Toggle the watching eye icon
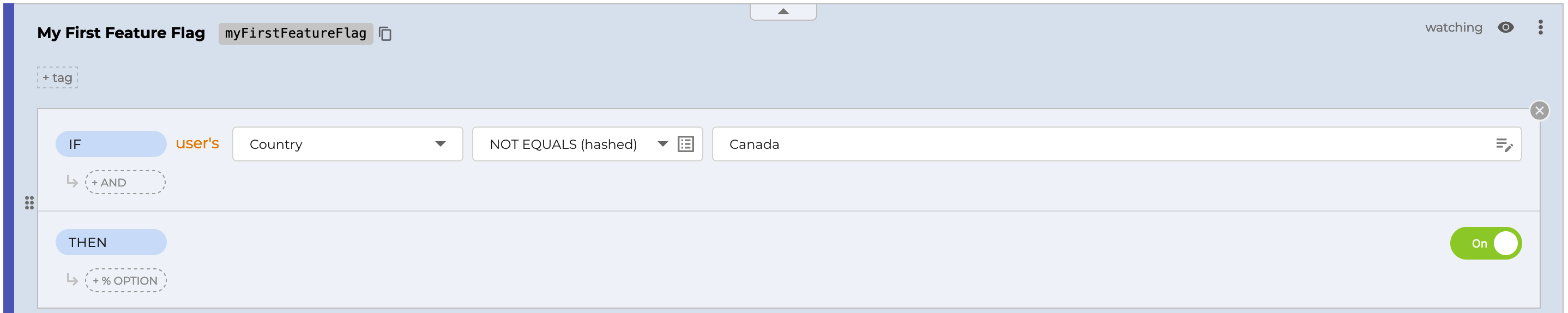 tap(1505, 27)
